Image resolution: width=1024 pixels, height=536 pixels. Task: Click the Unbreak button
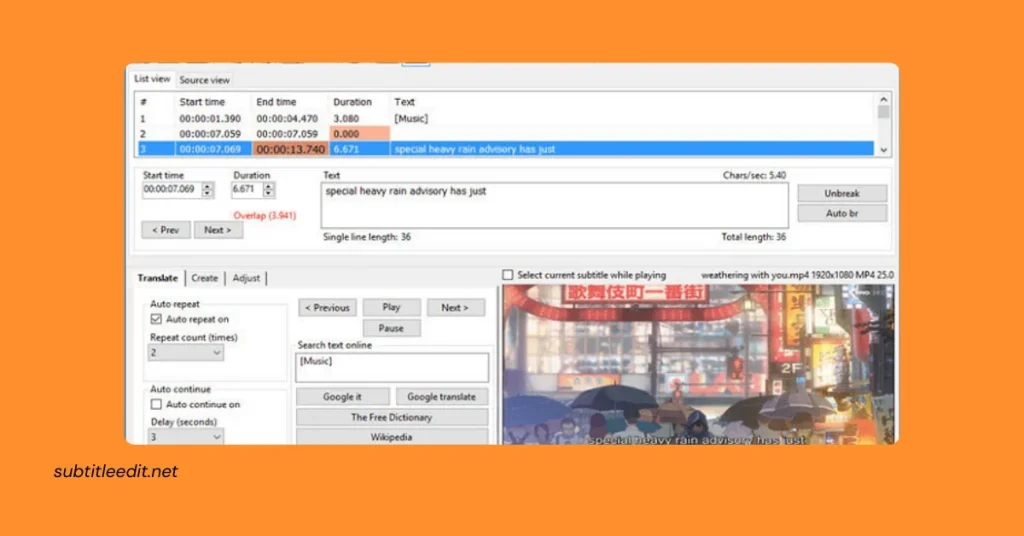tap(842, 193)
